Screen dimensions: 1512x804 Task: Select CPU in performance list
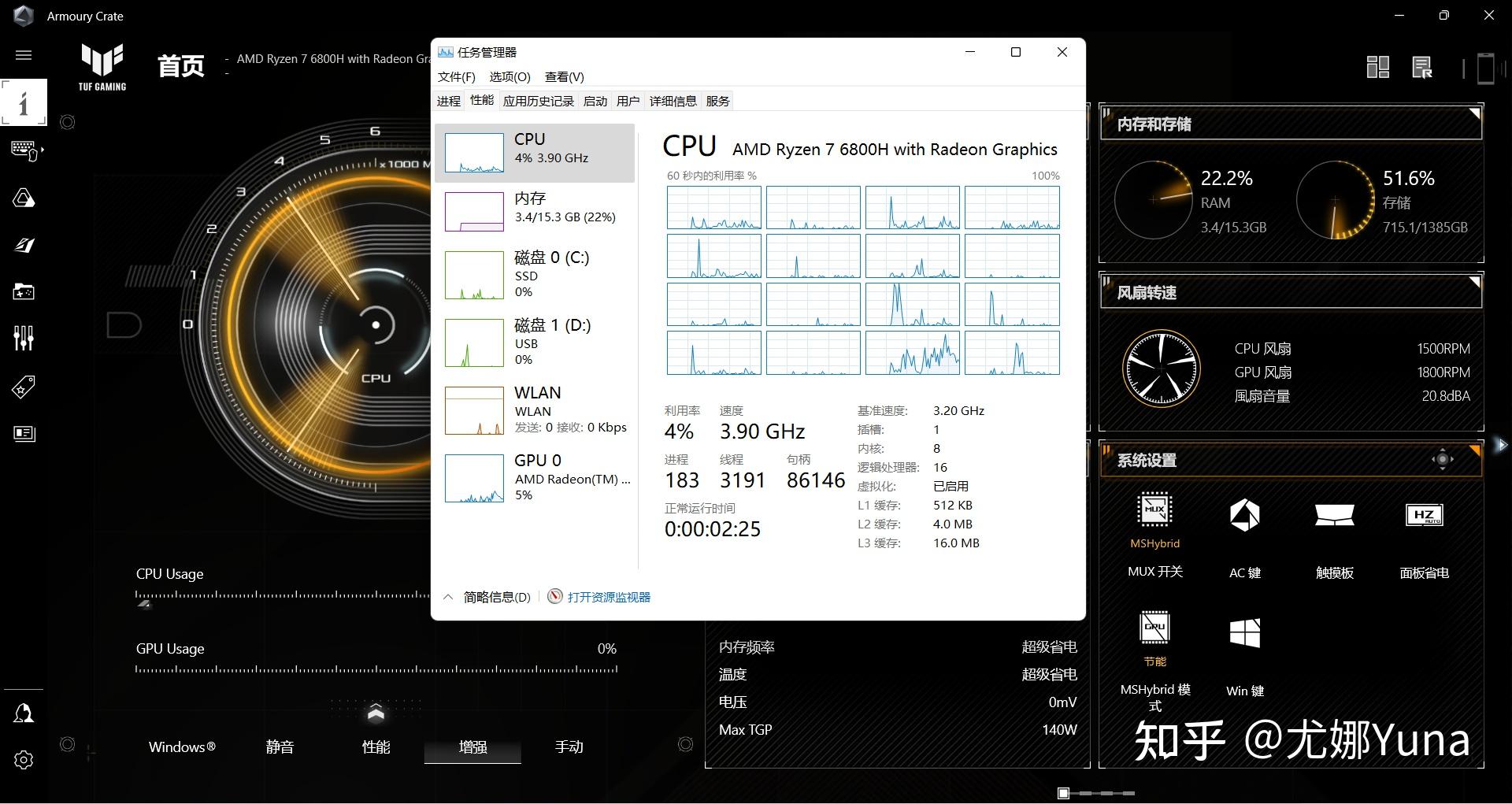pyautogui.click(x=535, y=153)
